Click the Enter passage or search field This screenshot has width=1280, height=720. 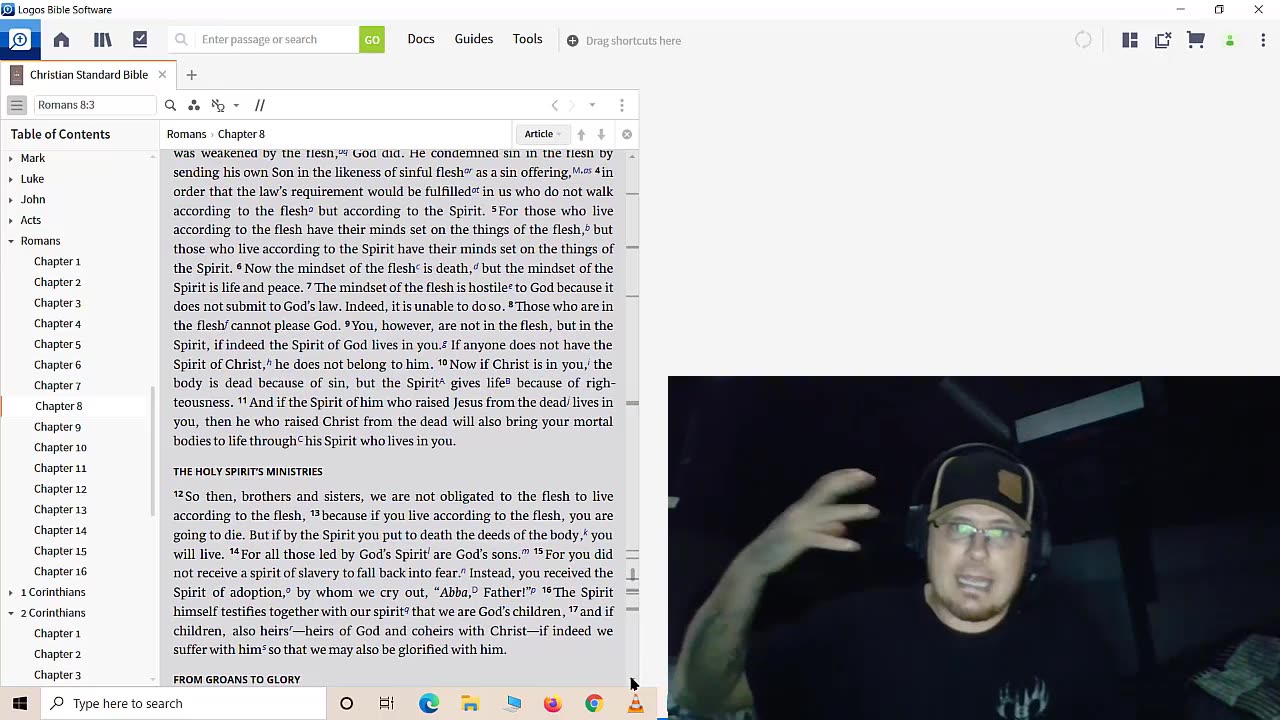tap(264, 40)
